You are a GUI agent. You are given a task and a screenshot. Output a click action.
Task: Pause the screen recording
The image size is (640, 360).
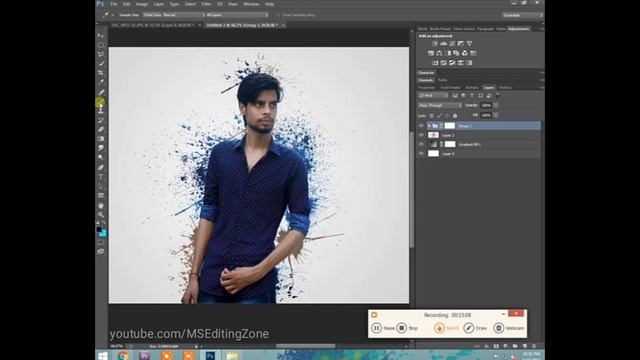tap(382, 328)
